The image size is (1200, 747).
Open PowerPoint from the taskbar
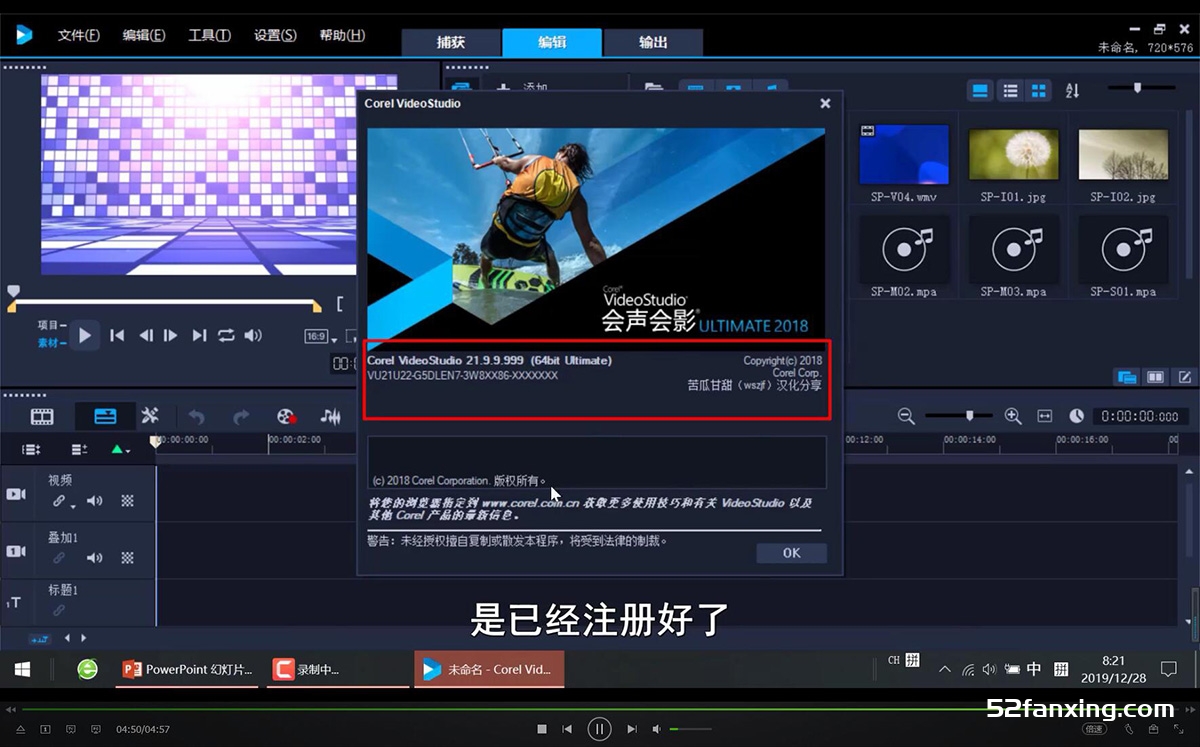coord(188,669)
